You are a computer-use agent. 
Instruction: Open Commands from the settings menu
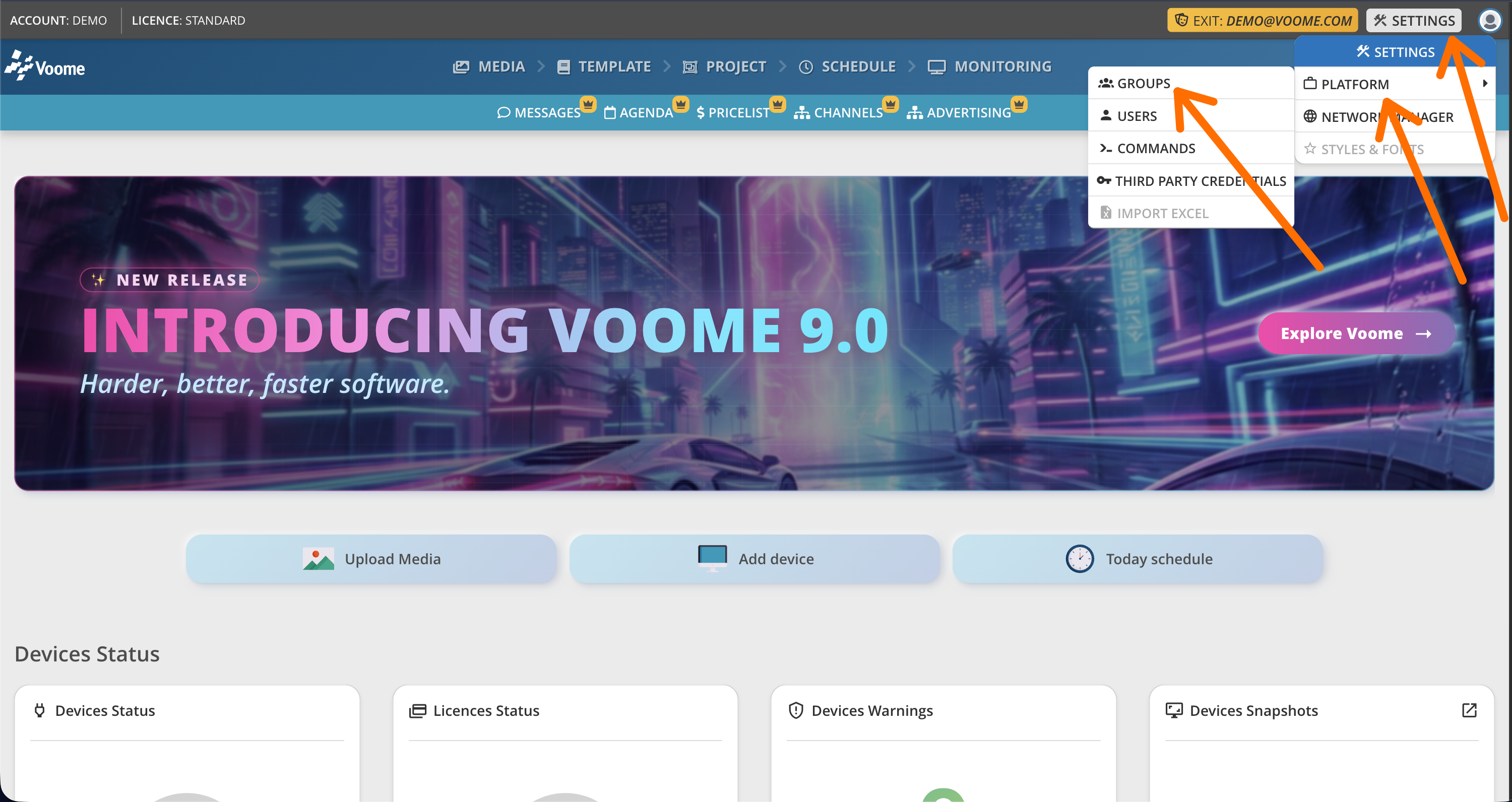1191,148
